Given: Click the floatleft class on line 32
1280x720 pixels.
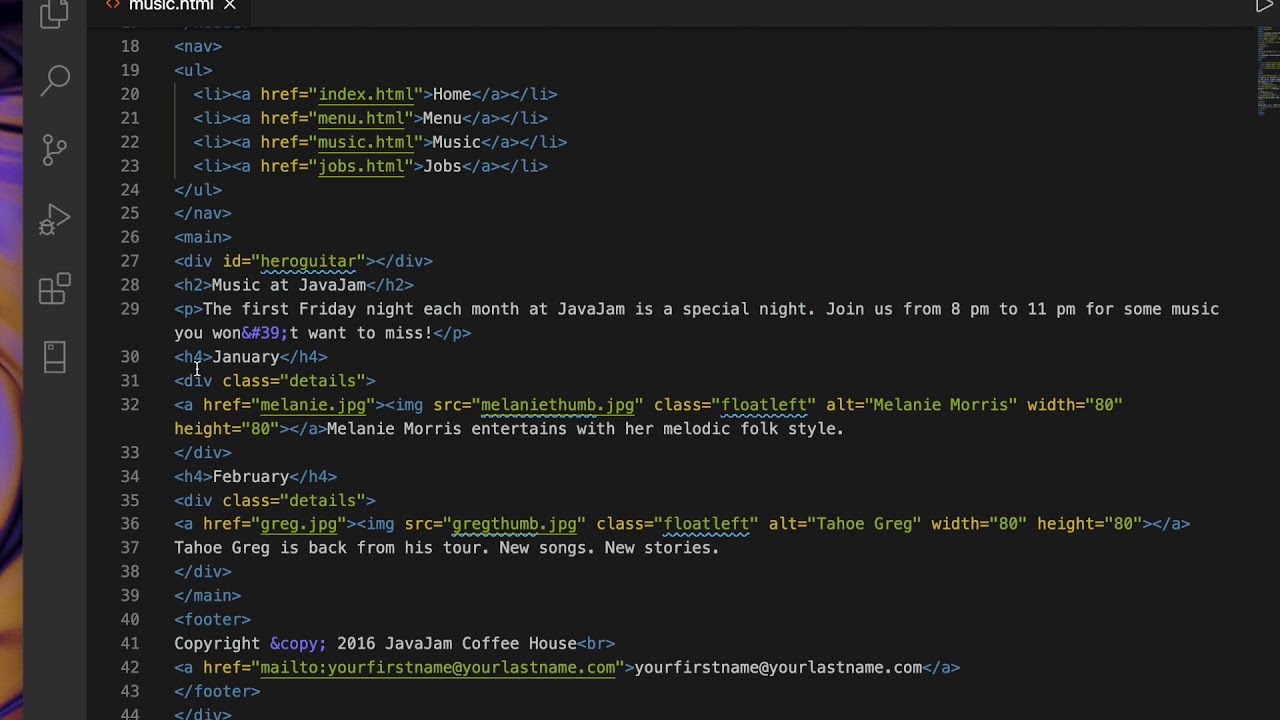Looking at the screenshot, I should pos(764,405).
